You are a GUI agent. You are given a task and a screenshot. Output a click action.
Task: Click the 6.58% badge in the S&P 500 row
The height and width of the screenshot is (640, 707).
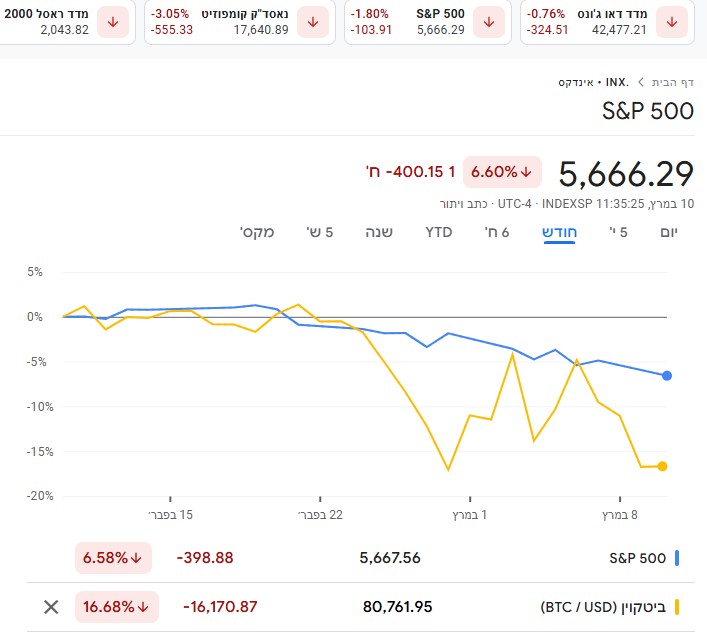pos(113,558)
